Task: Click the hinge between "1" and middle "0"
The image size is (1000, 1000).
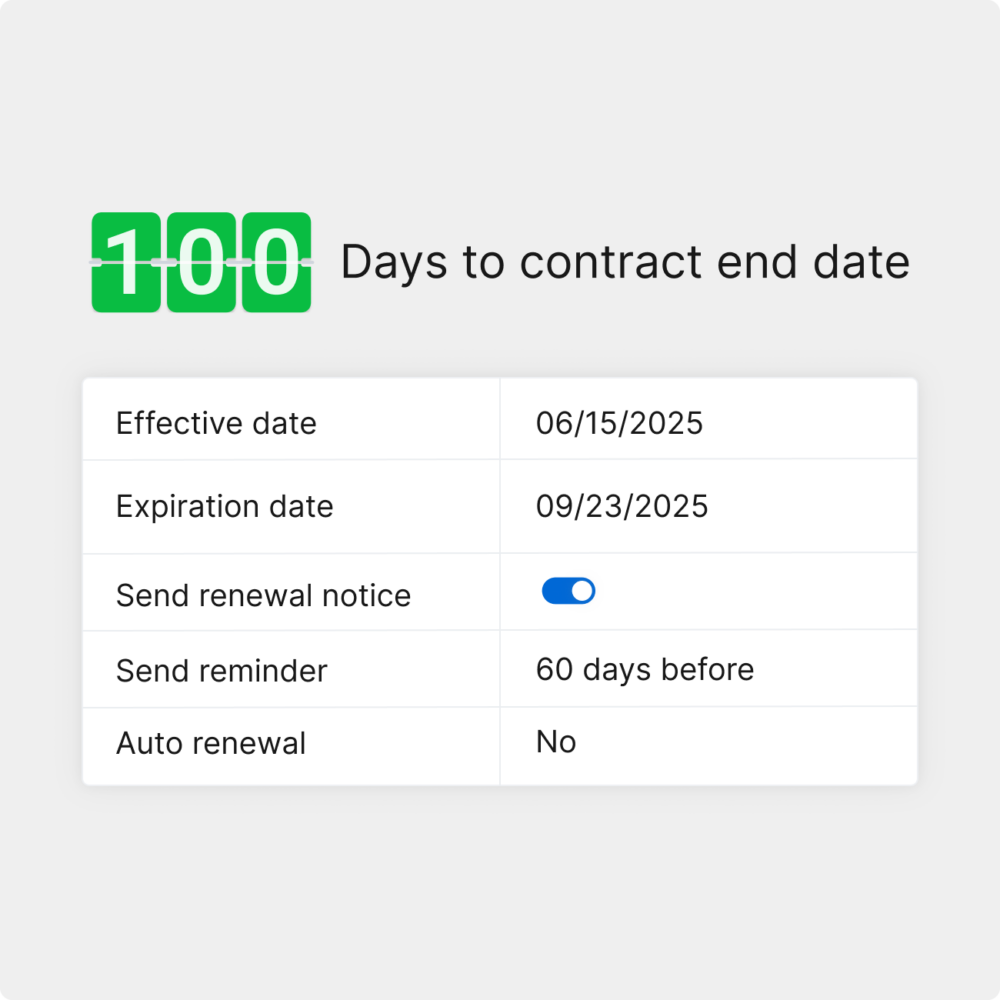Action: (163, 262)
